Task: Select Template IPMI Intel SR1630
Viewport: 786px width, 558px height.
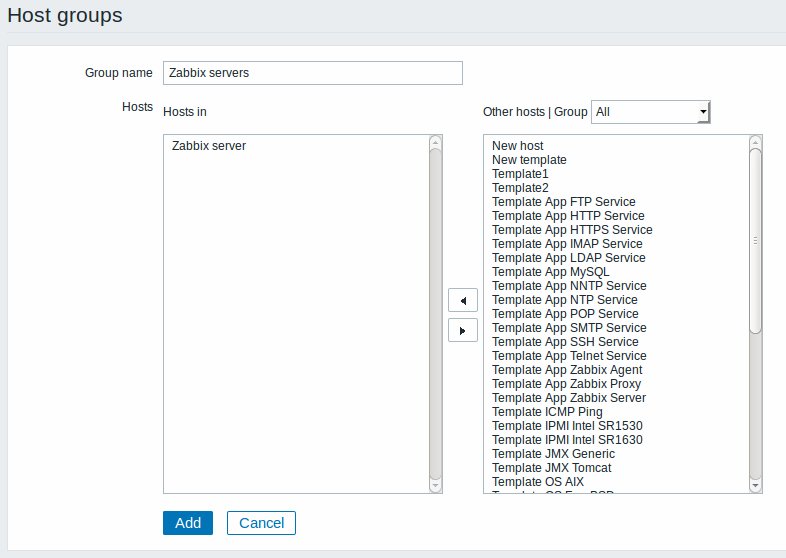Action: click(x=567, y=440)
